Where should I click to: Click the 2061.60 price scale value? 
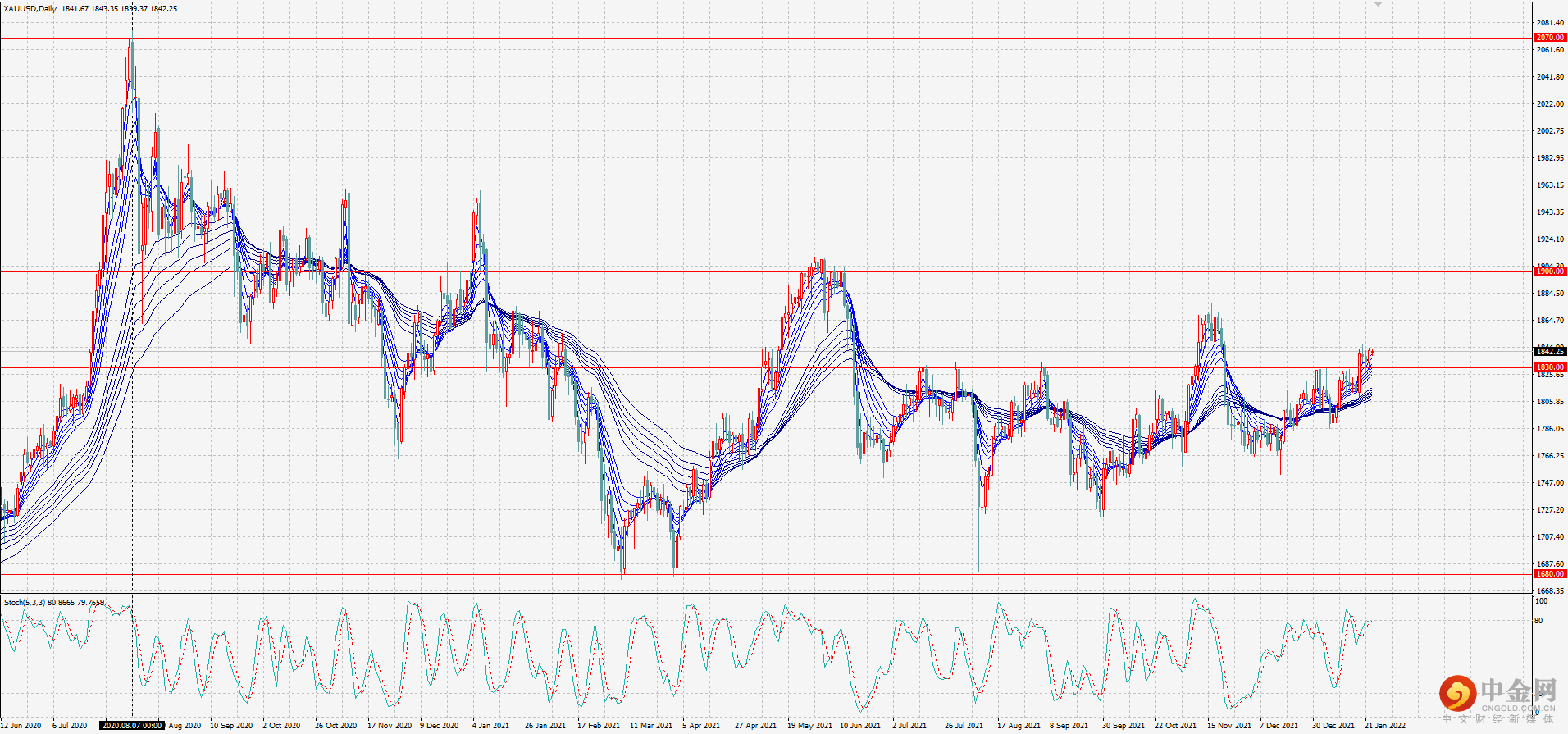1550,50
